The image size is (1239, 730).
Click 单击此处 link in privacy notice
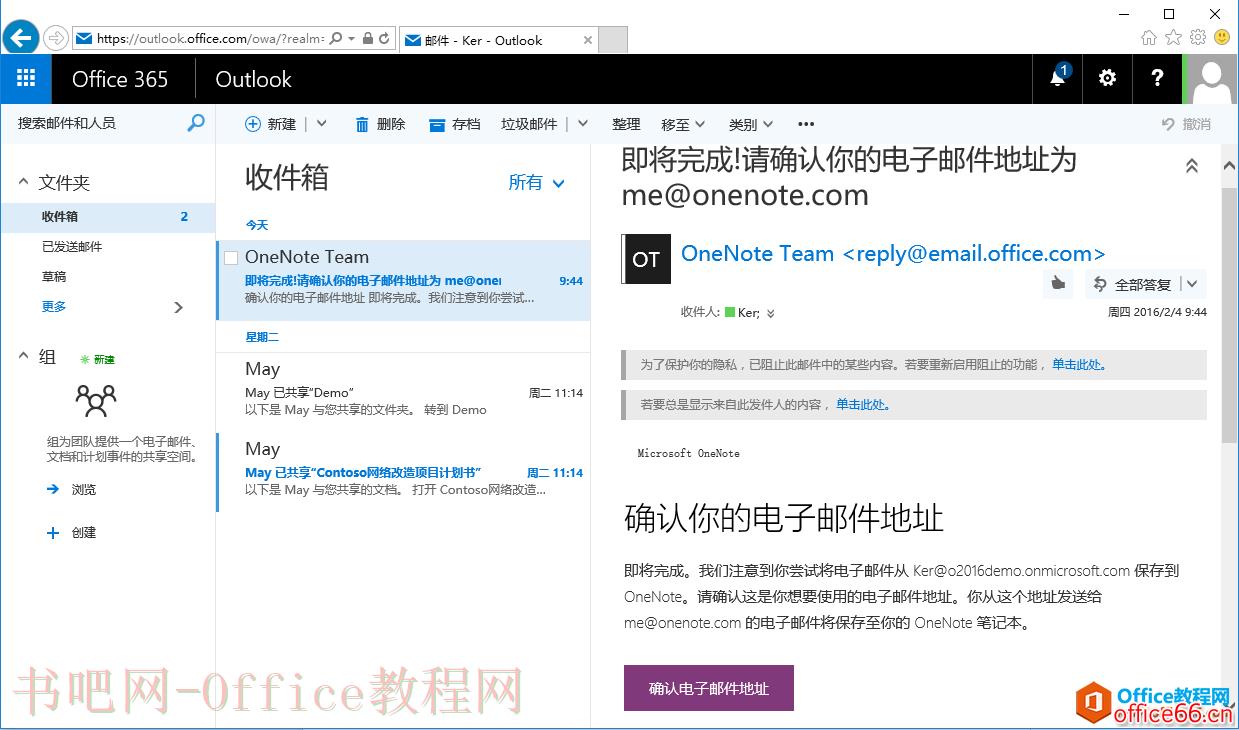(x=1078, y=365)
